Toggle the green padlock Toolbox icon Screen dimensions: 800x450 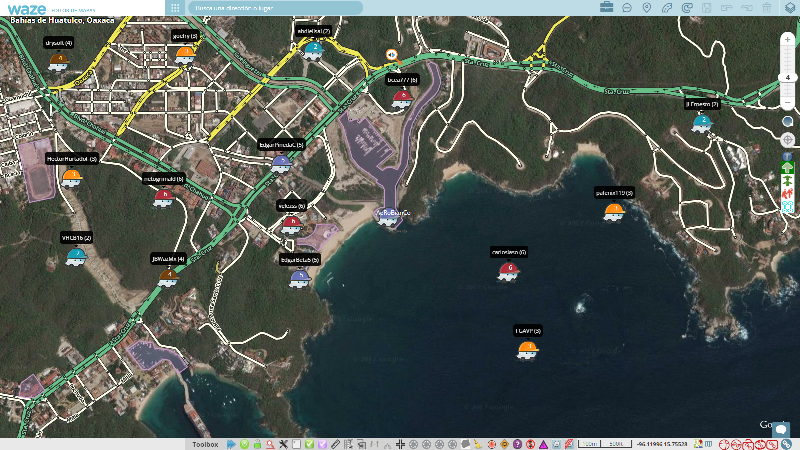(x=257, y=444)
